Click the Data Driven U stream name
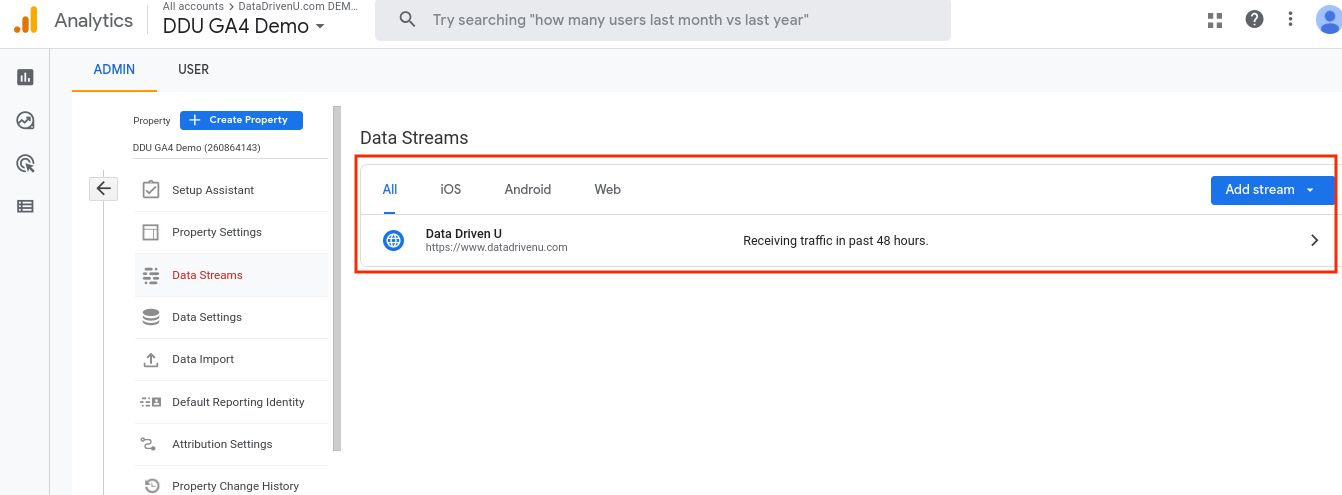 [x=464, y=234]
